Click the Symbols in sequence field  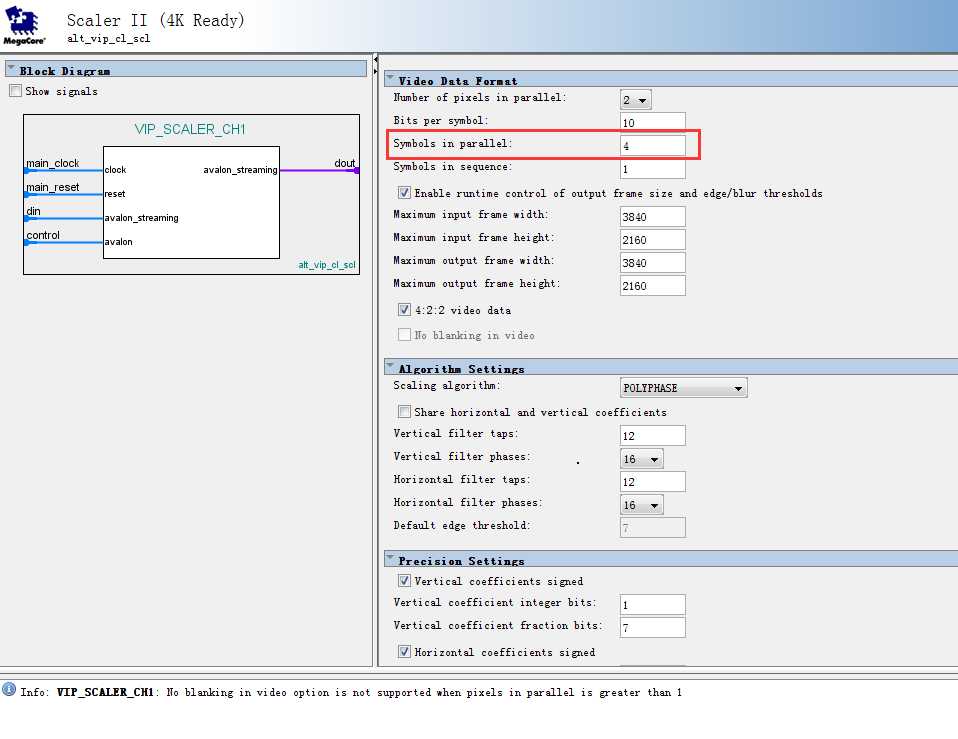point(653,169)
